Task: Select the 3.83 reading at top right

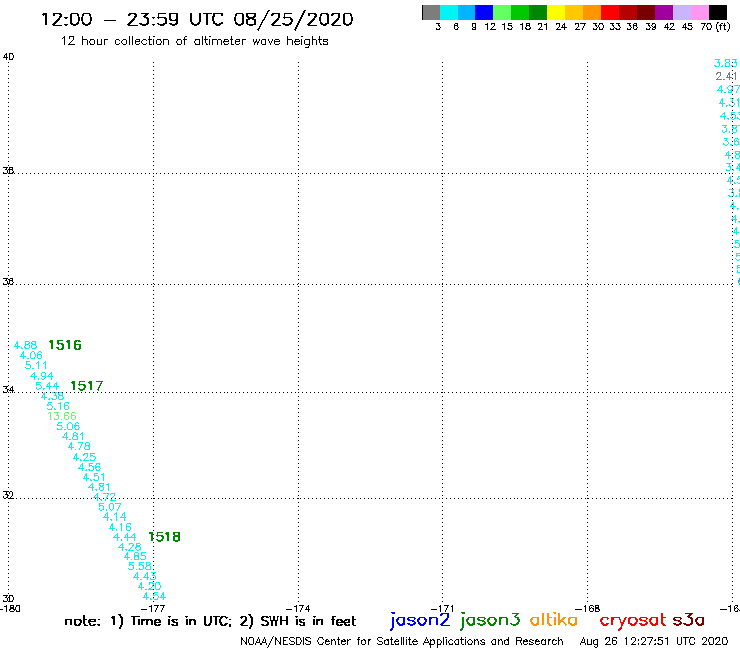Action: (726, 63)
